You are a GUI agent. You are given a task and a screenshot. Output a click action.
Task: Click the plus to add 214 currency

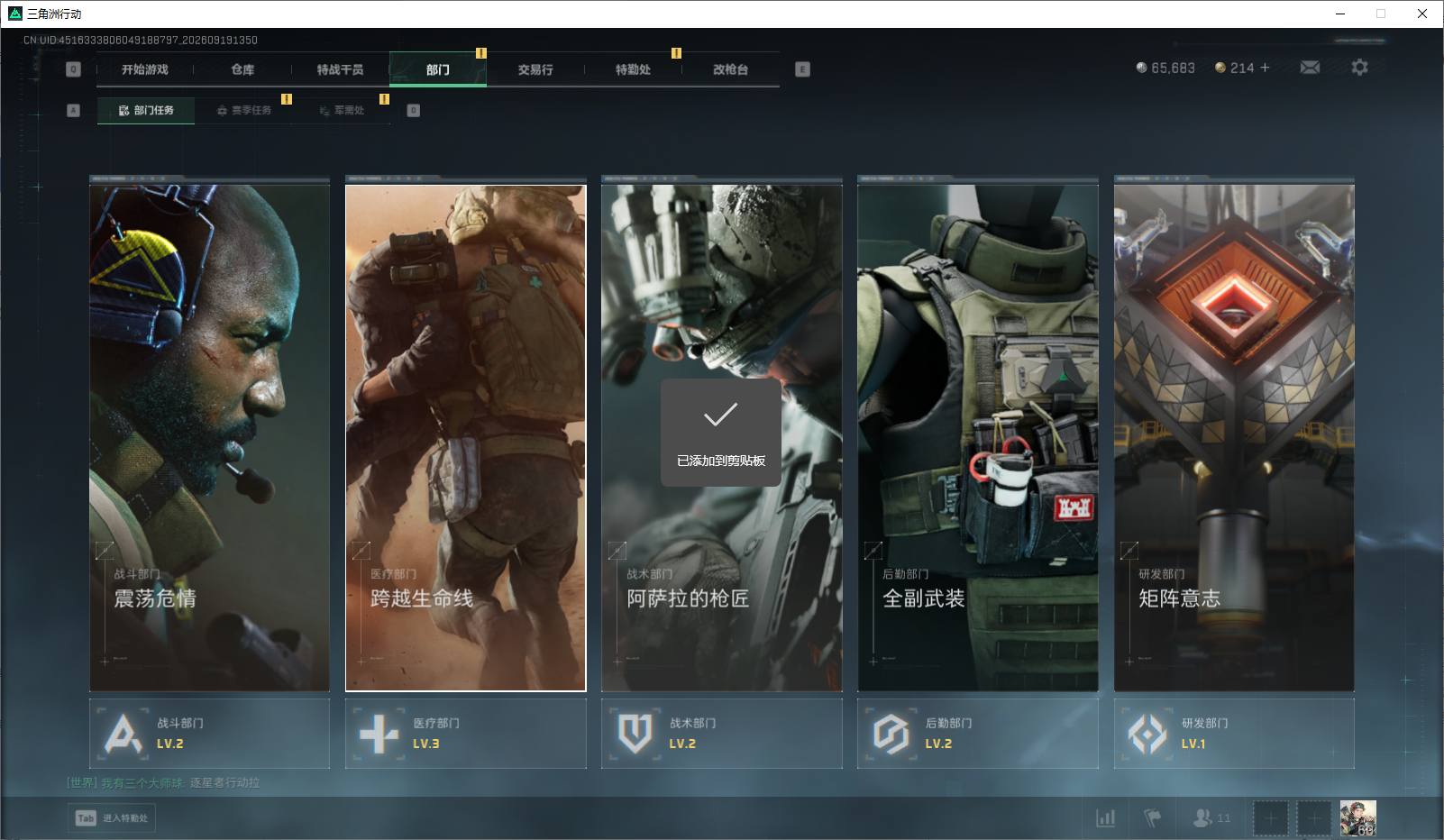(x=1265, y=68)
